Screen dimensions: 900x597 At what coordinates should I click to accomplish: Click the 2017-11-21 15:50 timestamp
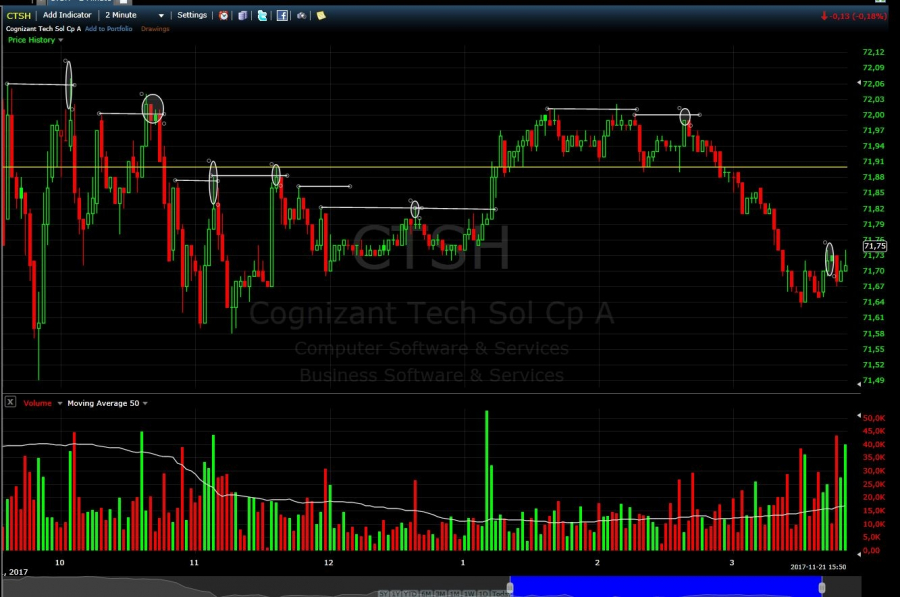818,567
